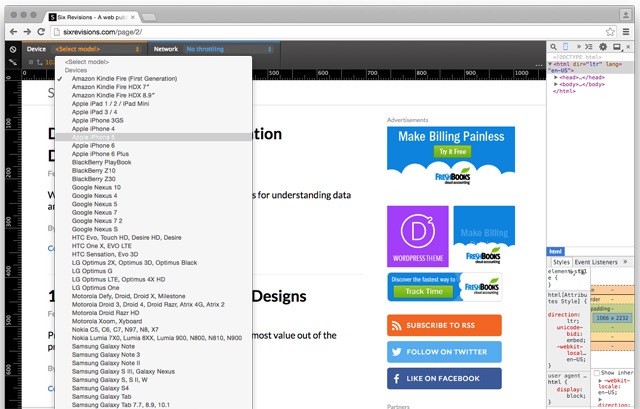Toggle device mode phone icon
Image resolution: width=640 pixels, height=409 pixels.
tap(566, 47)
